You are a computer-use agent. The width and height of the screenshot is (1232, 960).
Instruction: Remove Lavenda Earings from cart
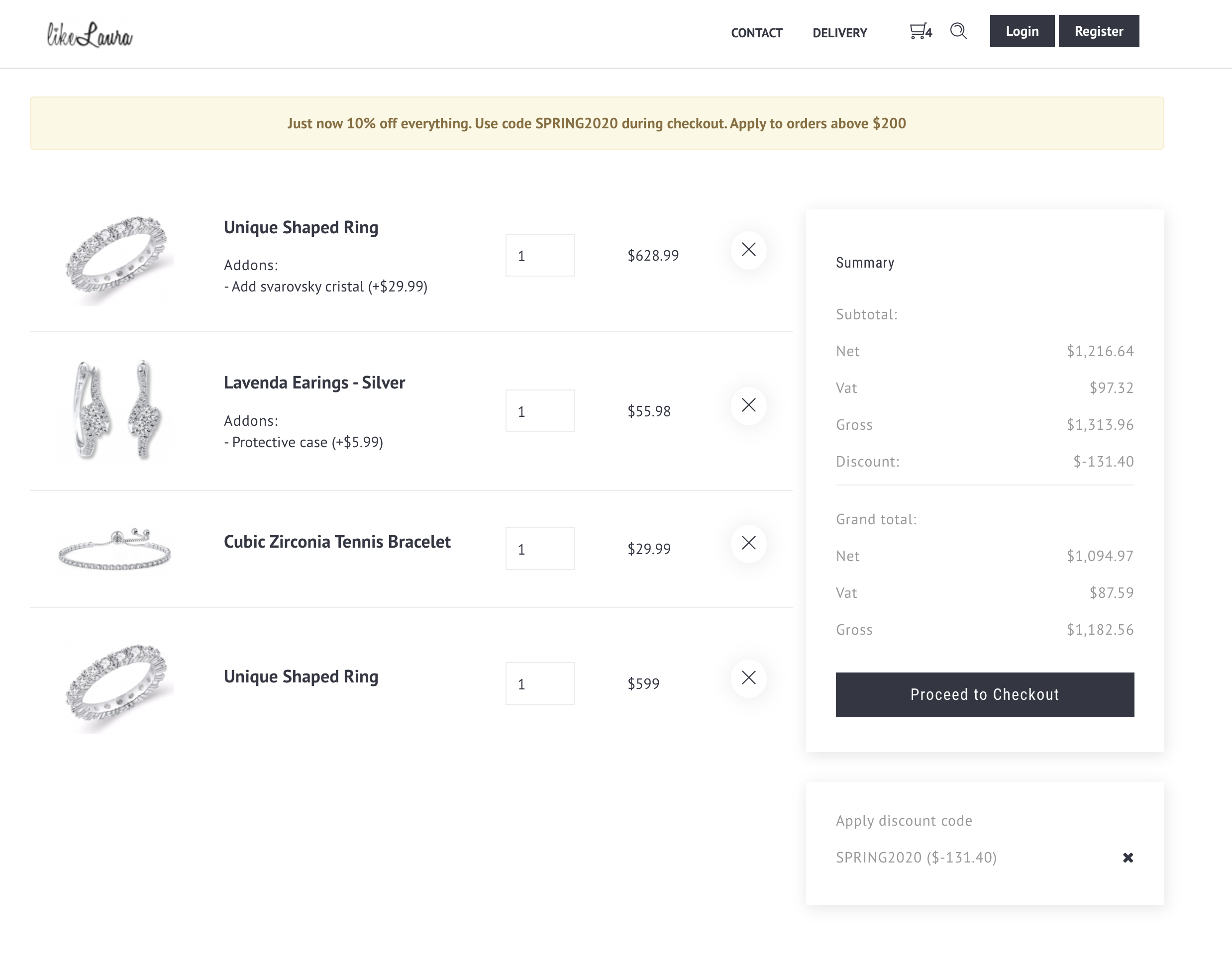(748, 405)
